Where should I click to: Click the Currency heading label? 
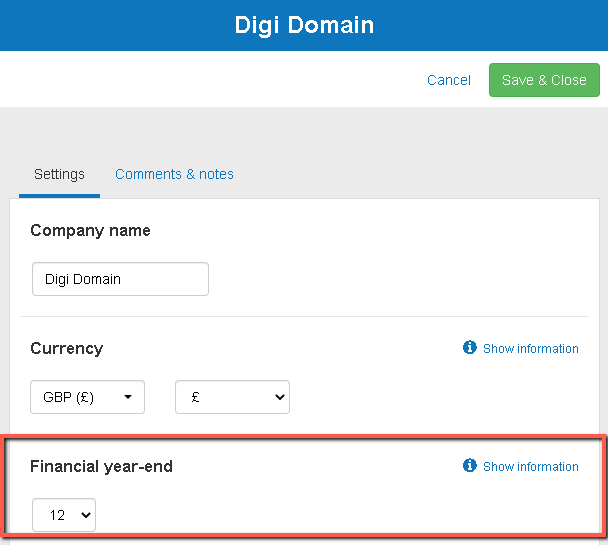(x=66, y=348)
